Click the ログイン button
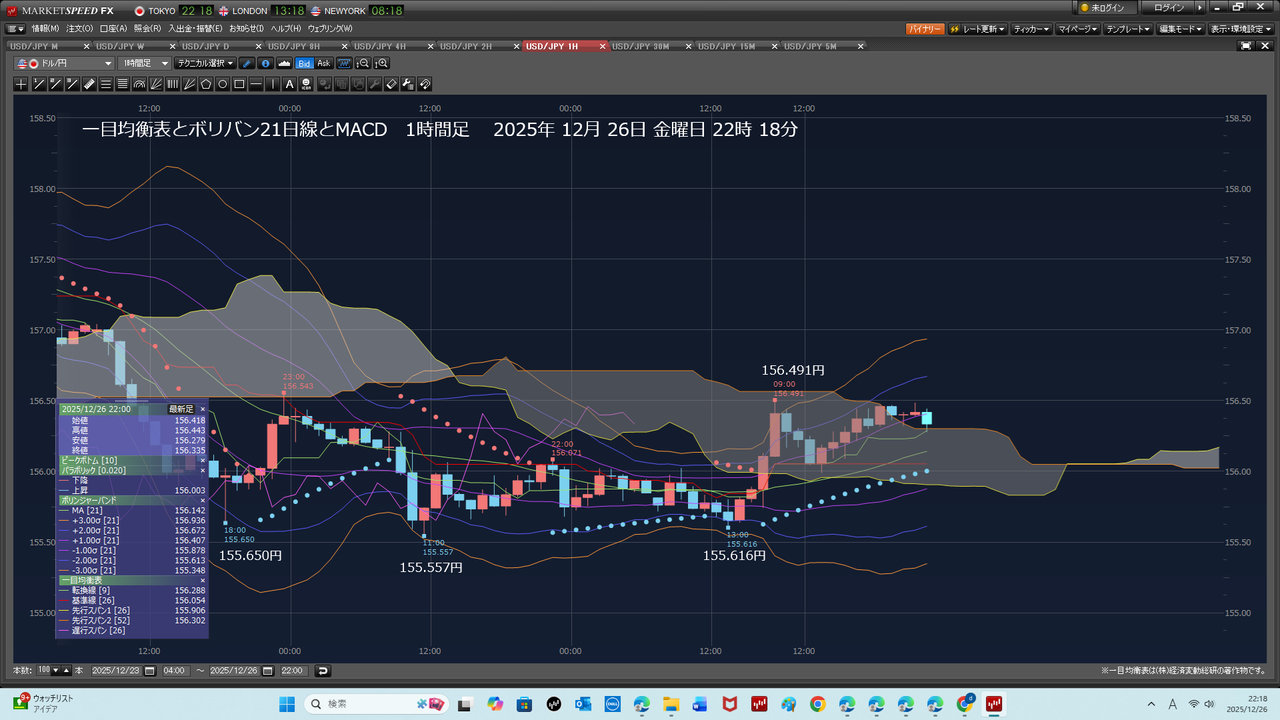Image resolution: width=1280 pixels, height=720 pixels. pyautogui.click(x=1168, y=8)
